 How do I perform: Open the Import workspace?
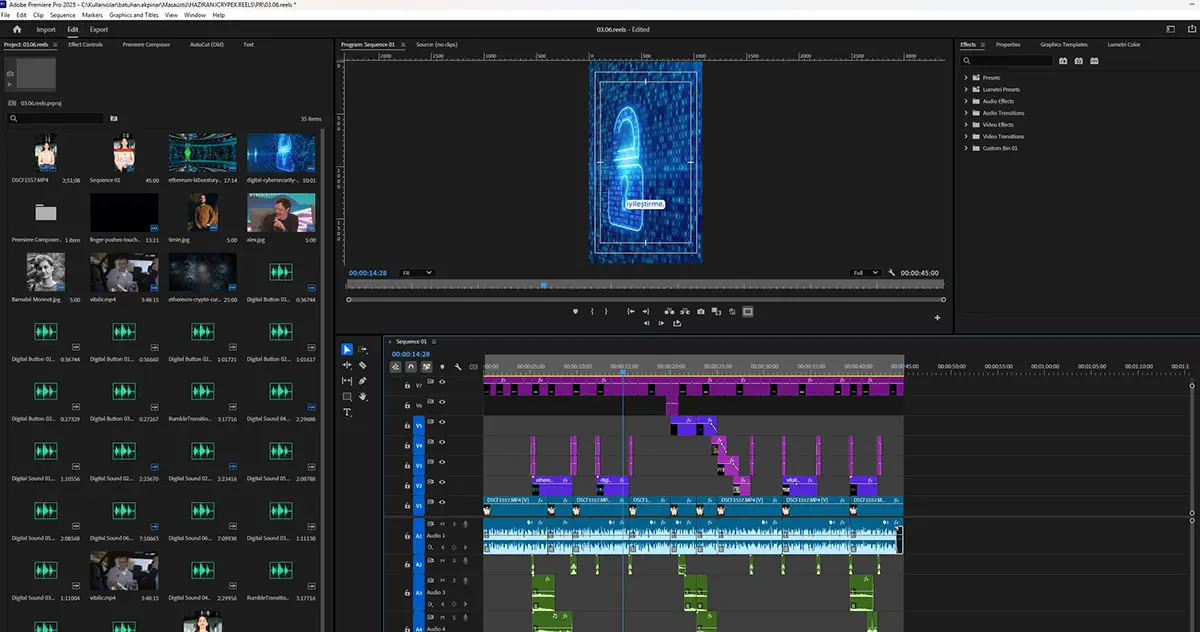[x=46, y=29]
